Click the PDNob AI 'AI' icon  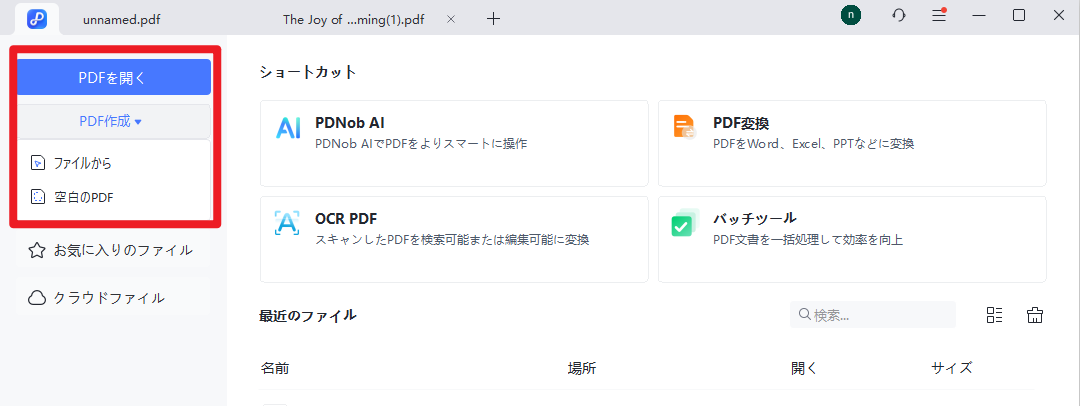(288, 128)
